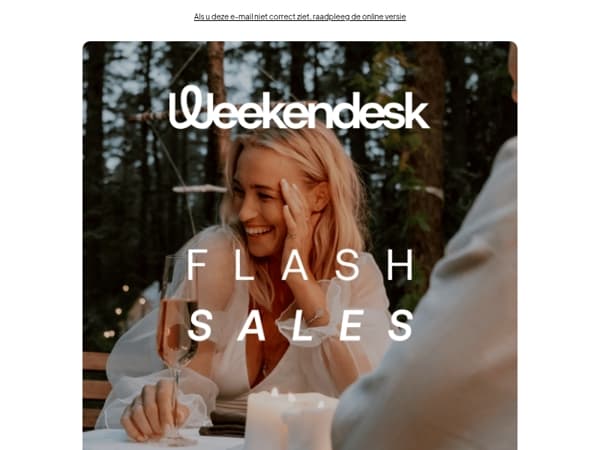The width and height of the screenshot is (600, 450).
Task: Click the lit candles on the table
Action: 291,419
